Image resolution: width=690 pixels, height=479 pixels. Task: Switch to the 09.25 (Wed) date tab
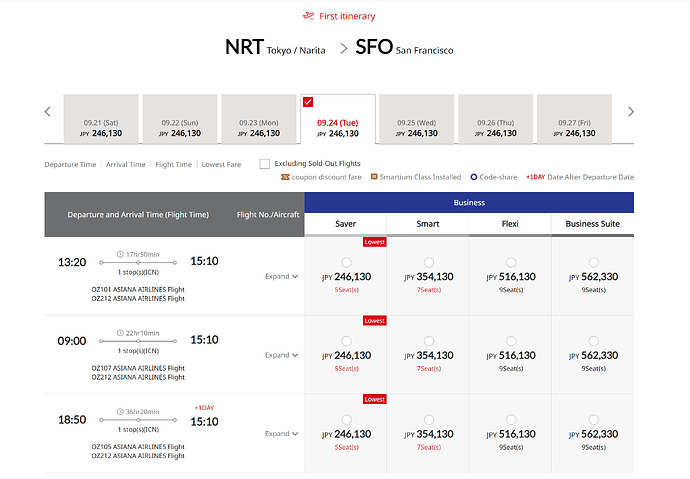(416, 119)
